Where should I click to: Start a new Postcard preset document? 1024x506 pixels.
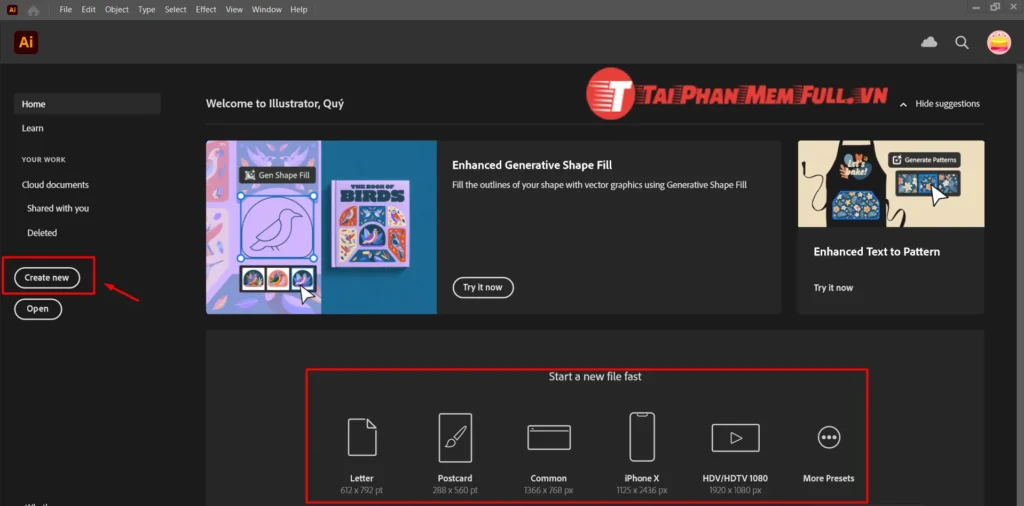455,455
